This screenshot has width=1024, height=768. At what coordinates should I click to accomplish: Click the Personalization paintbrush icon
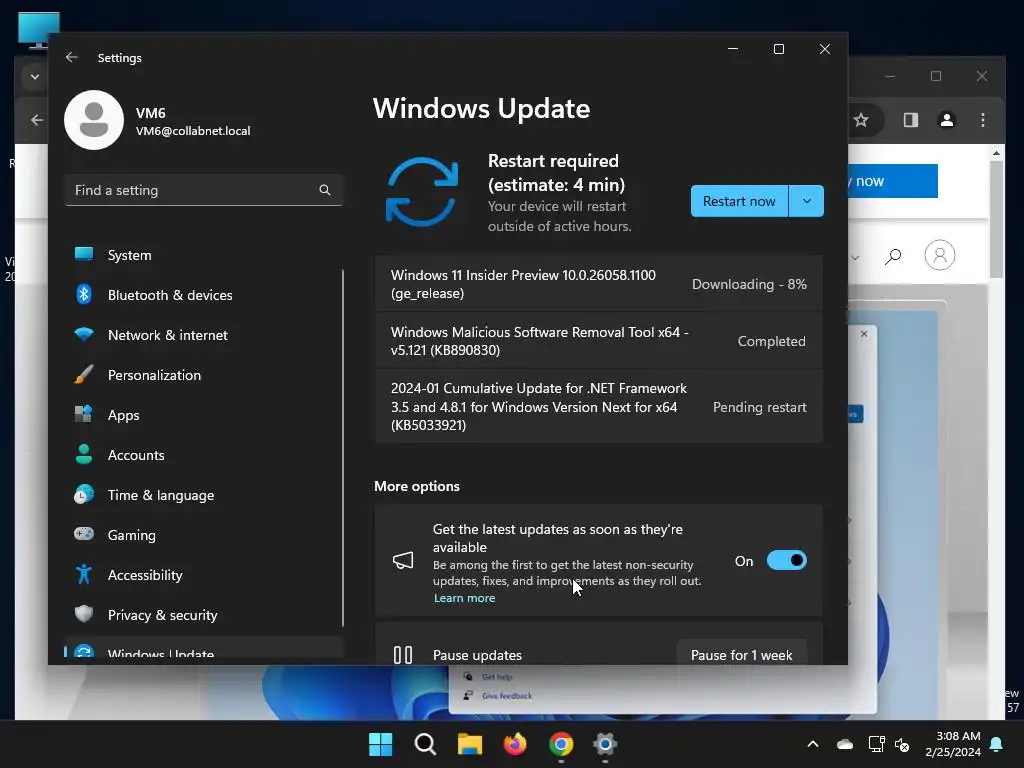pos(84,374)
